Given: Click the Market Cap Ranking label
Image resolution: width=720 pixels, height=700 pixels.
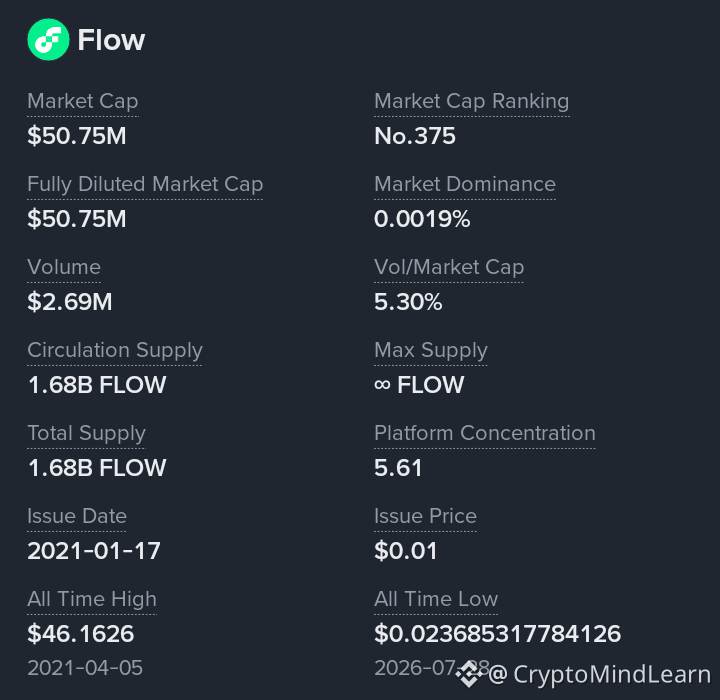Looking at the screenshot, I should click(472, 102).
